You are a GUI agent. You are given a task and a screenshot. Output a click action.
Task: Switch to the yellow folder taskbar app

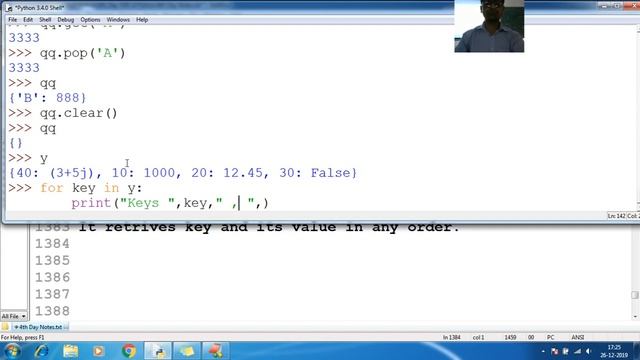coord(187,351)
